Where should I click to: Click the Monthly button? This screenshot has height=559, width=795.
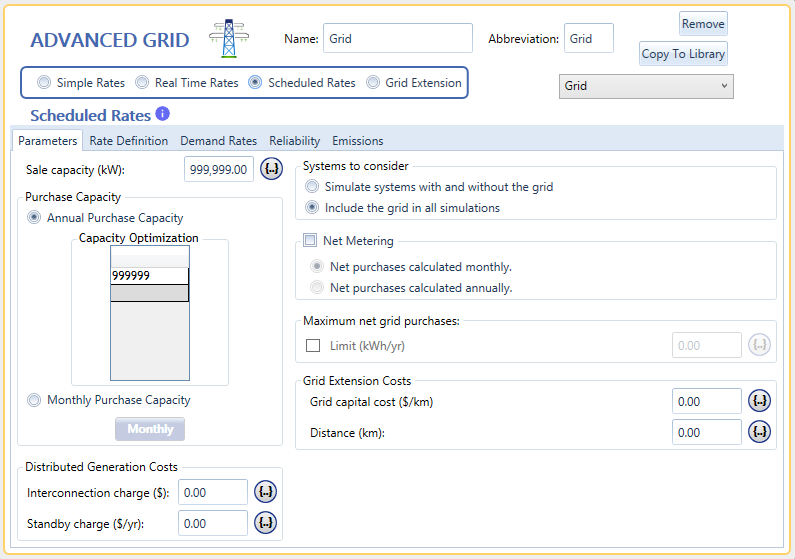point(150,429)
